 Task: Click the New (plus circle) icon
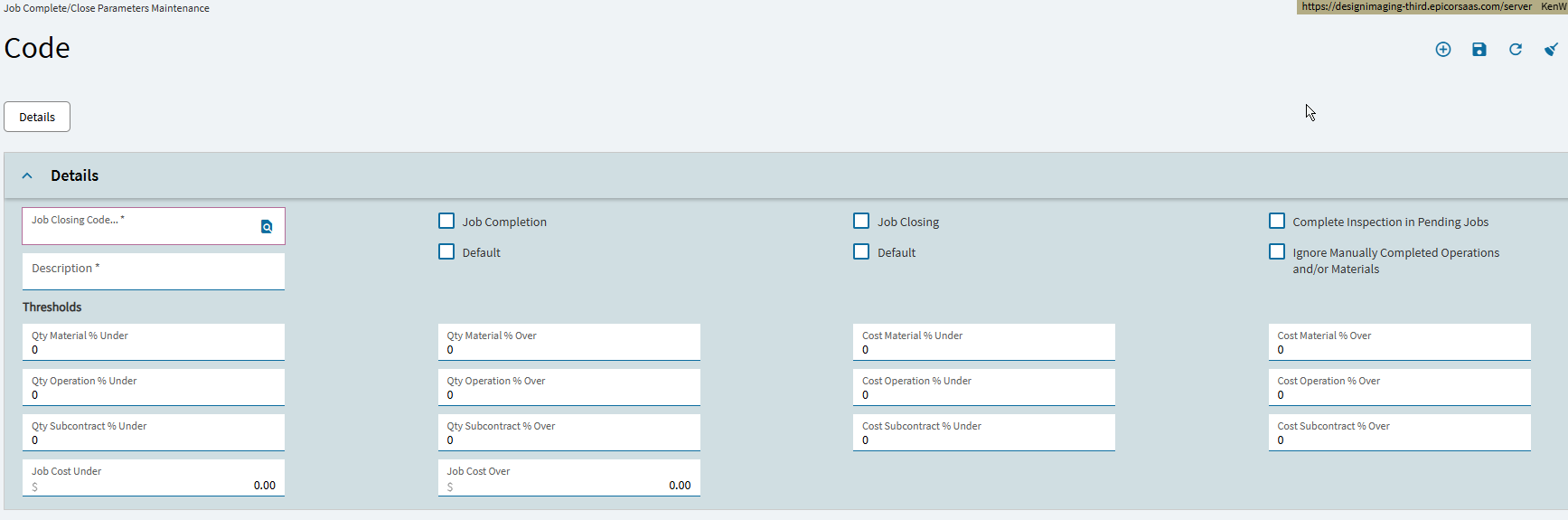[x=1443, y=50]
